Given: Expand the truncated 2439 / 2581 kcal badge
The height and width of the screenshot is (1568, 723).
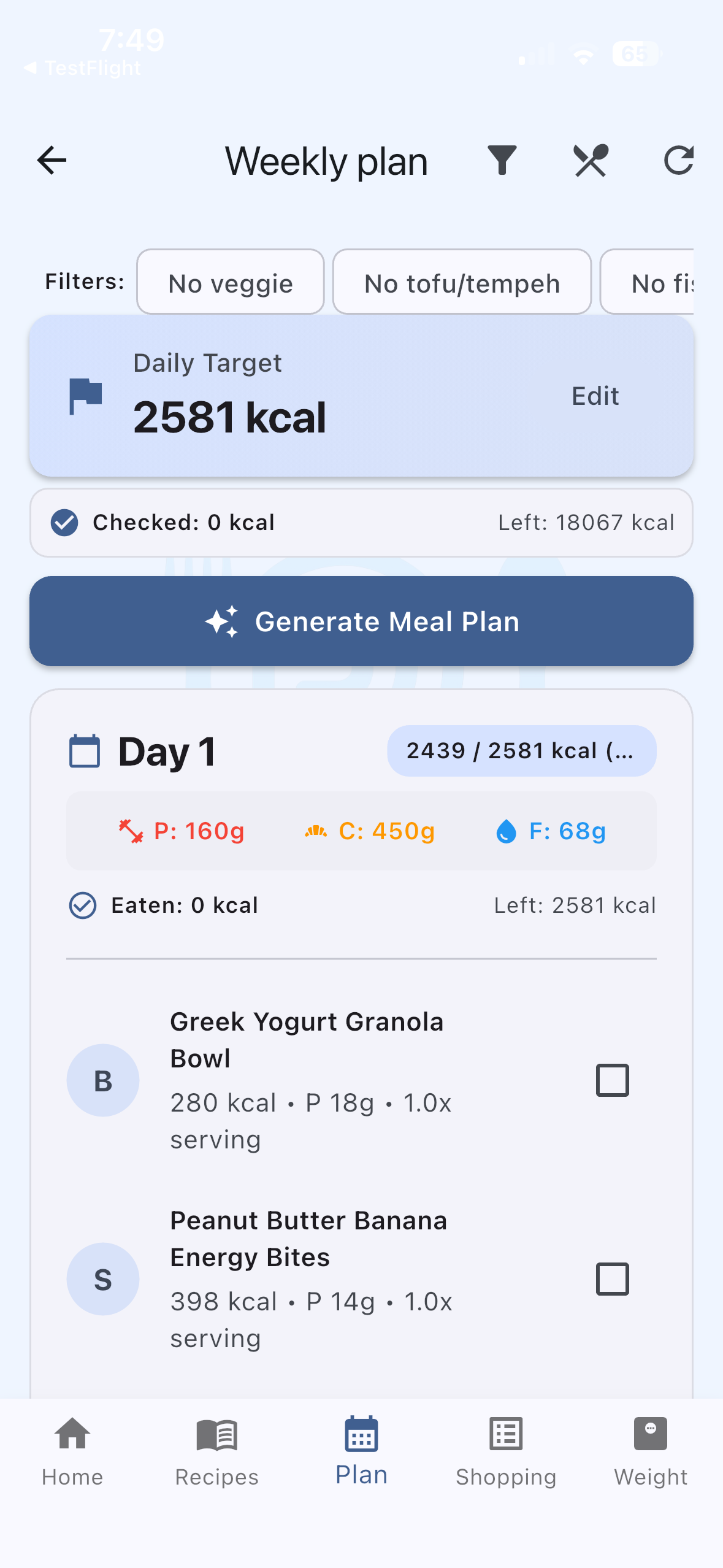Looking at the screenshot, I should pyautogui.click(x=522, y=751).
